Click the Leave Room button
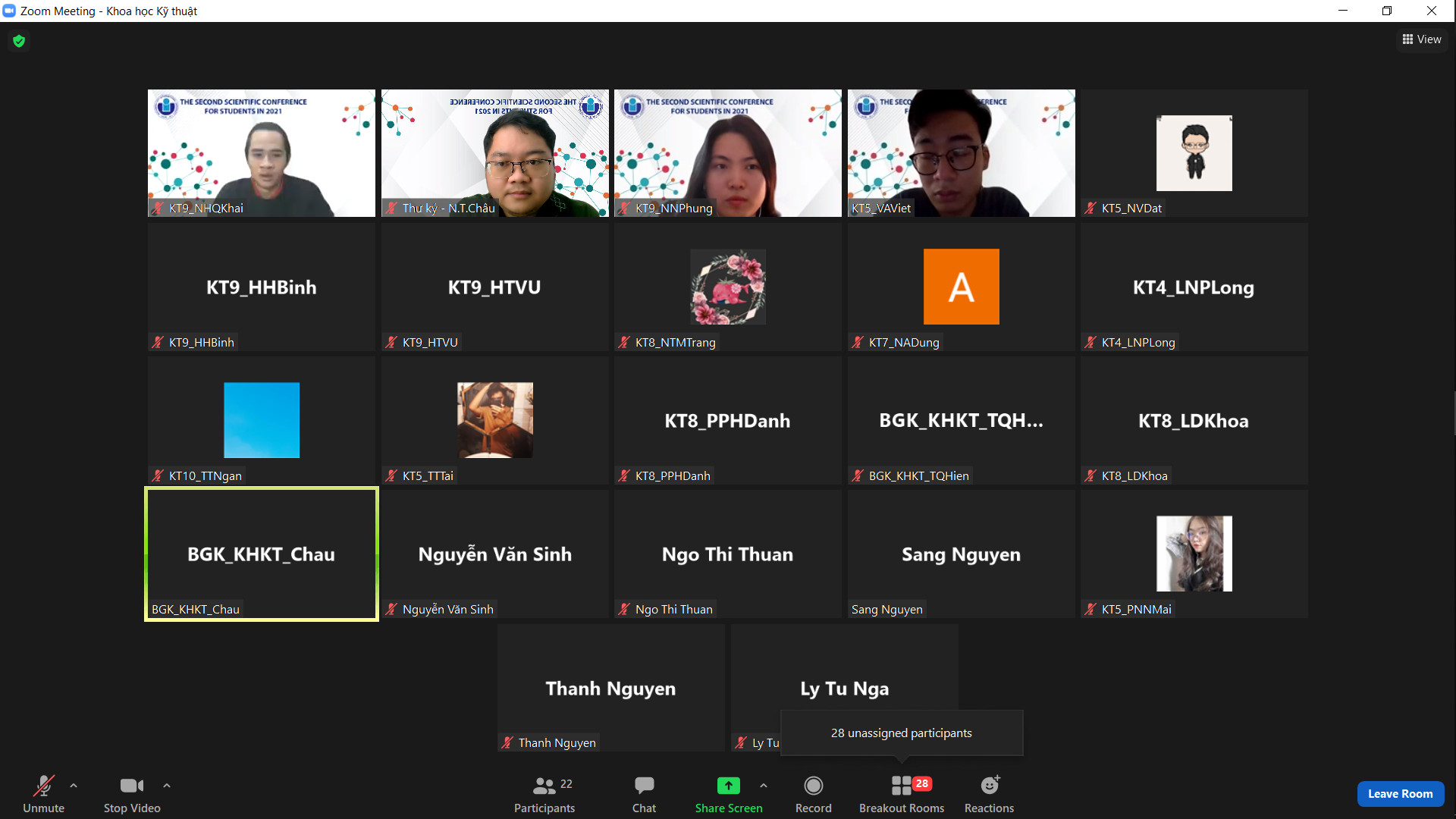Screen dimensions: 1456x819 (x=1400, y=793)
